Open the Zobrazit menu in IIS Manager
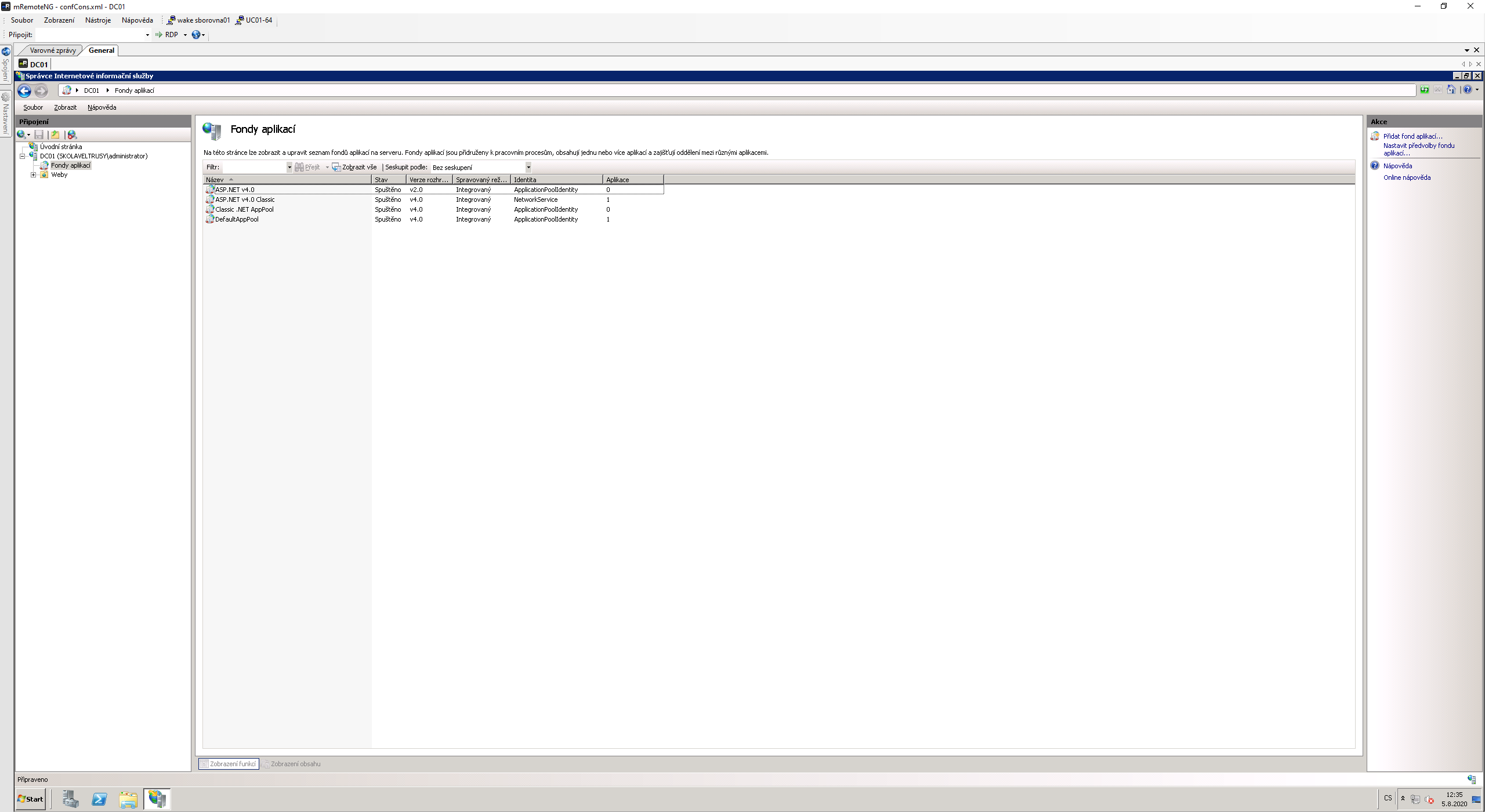 click(x=65, y=107)
